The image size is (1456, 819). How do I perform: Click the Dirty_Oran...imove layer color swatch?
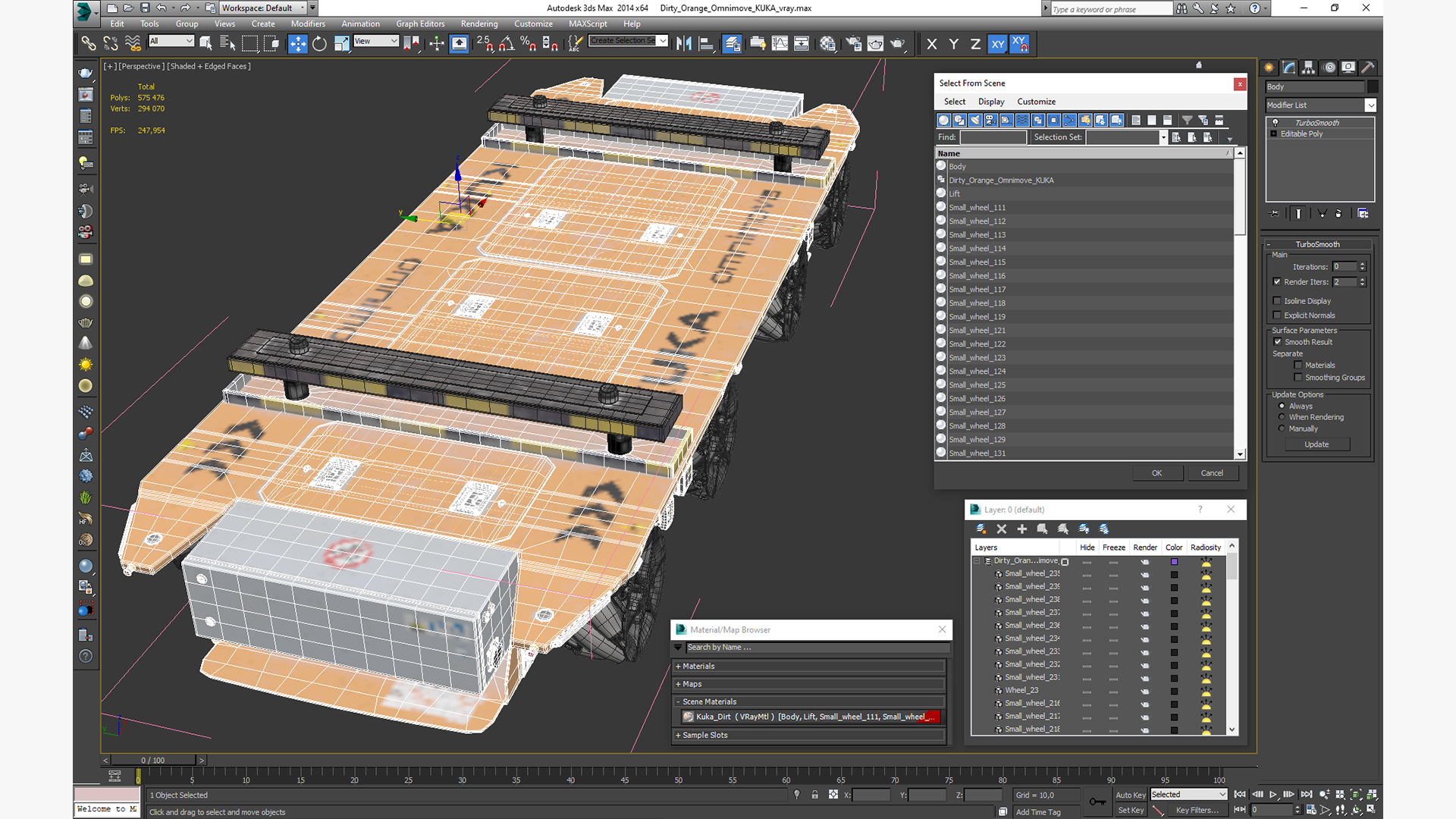[1174, 561]
